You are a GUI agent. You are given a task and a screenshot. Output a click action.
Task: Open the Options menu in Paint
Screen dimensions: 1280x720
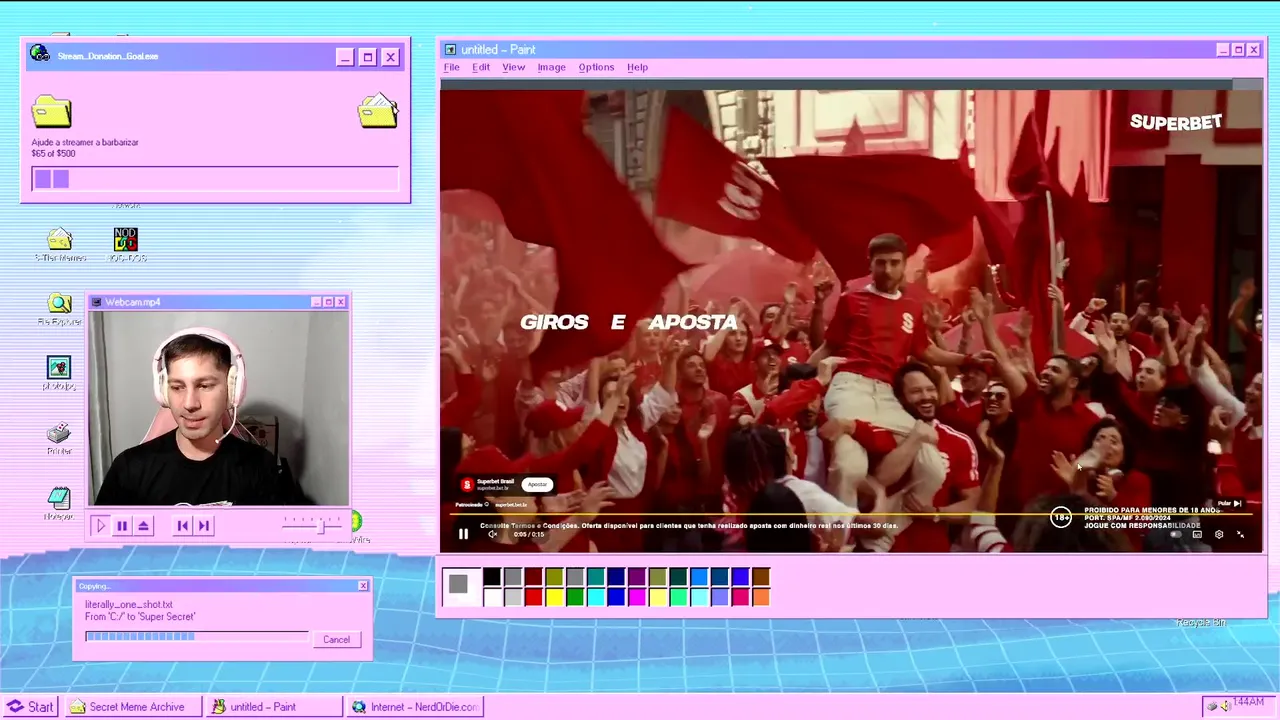(596, 67)
